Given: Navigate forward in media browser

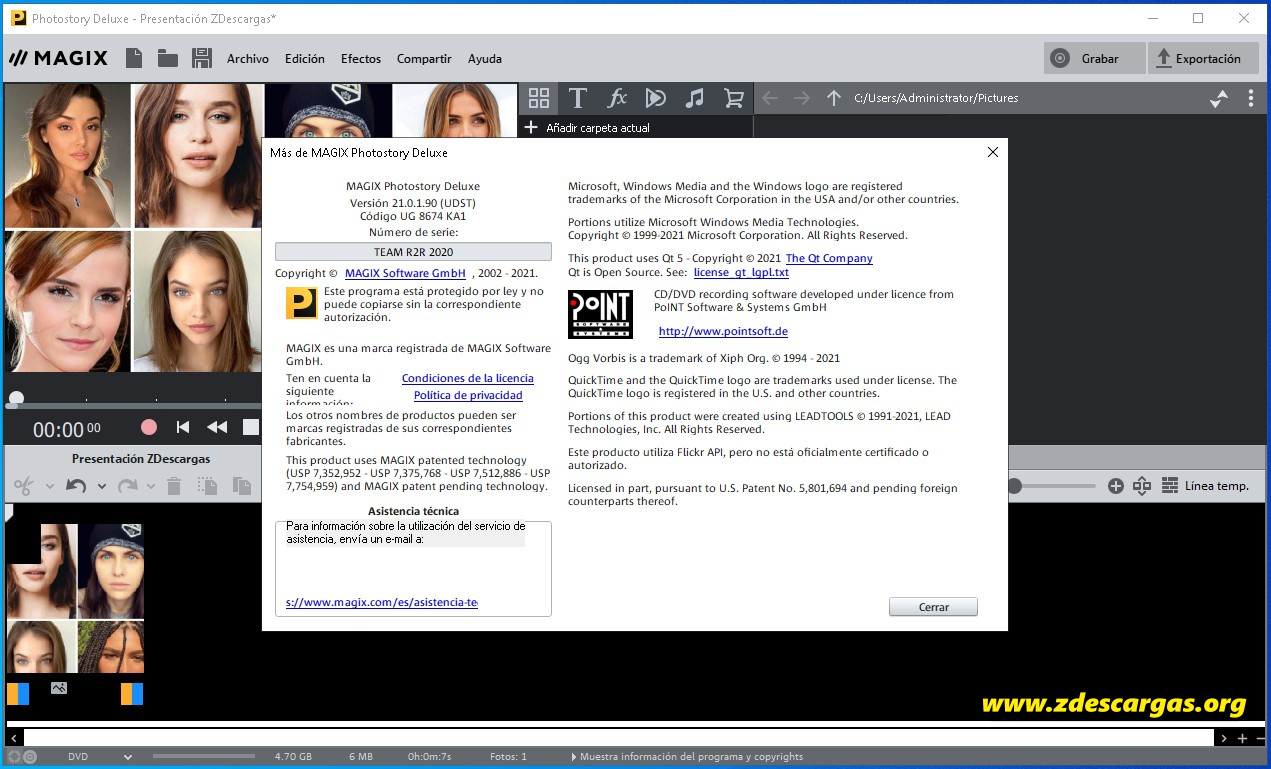Looking at the screenshot, I should [x=801, y=98].
